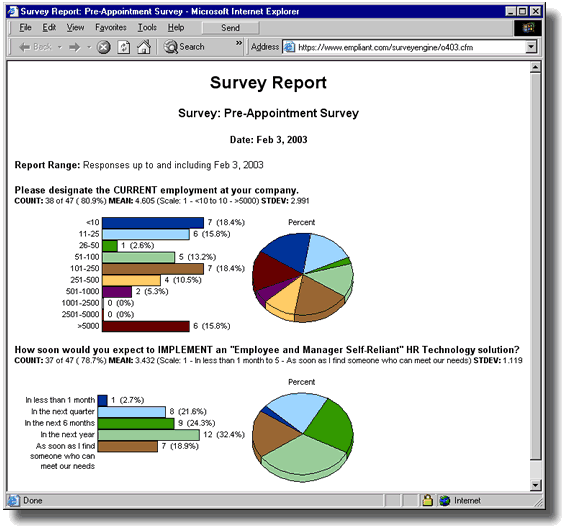Open the File menu
Viewport: 564px width, 526px height.
pos(25,28)
